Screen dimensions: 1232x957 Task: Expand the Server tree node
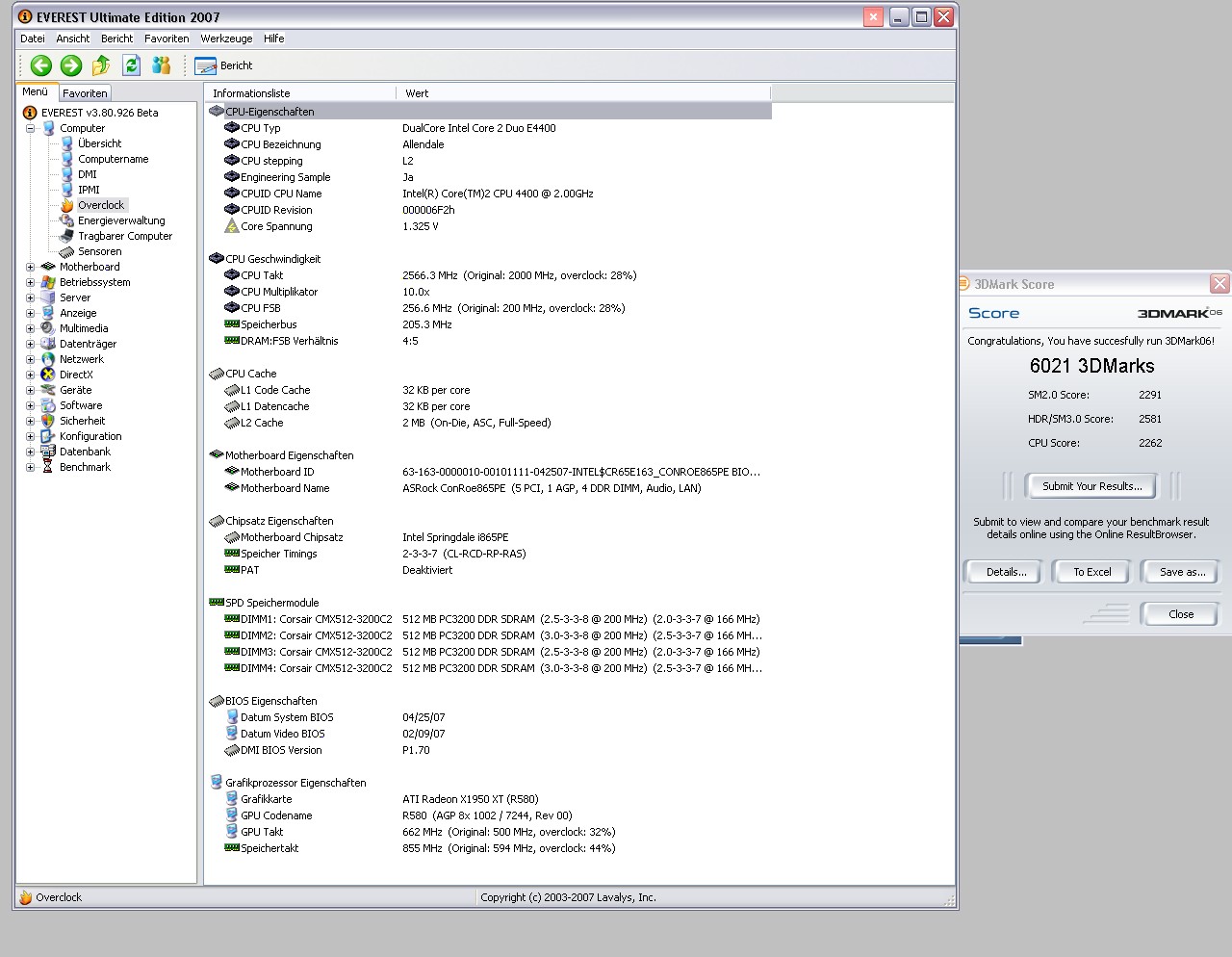click(30, 297)
